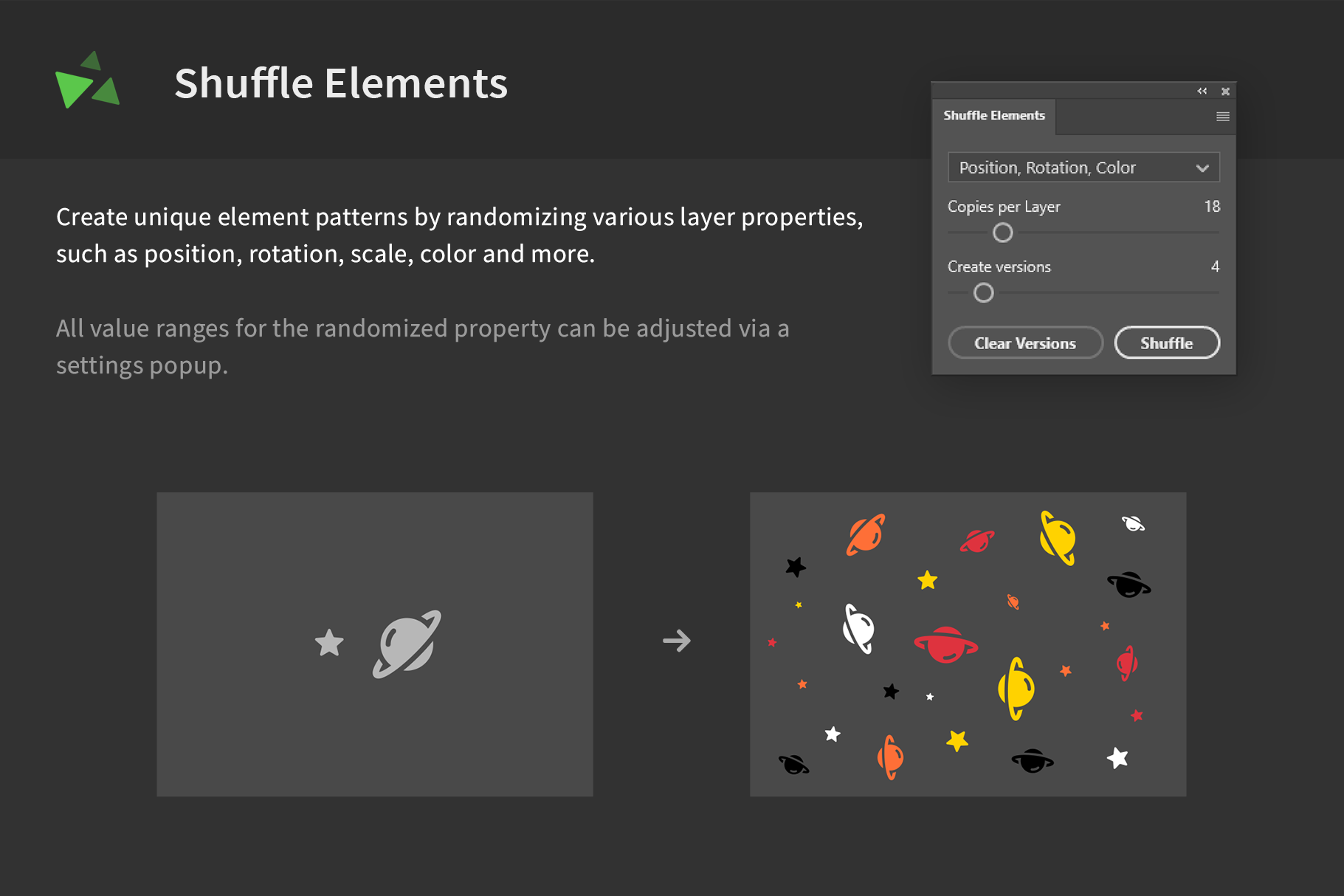Click the Copies per Layer value 18
The image size is (1344, 896).
coord(1211,207)
